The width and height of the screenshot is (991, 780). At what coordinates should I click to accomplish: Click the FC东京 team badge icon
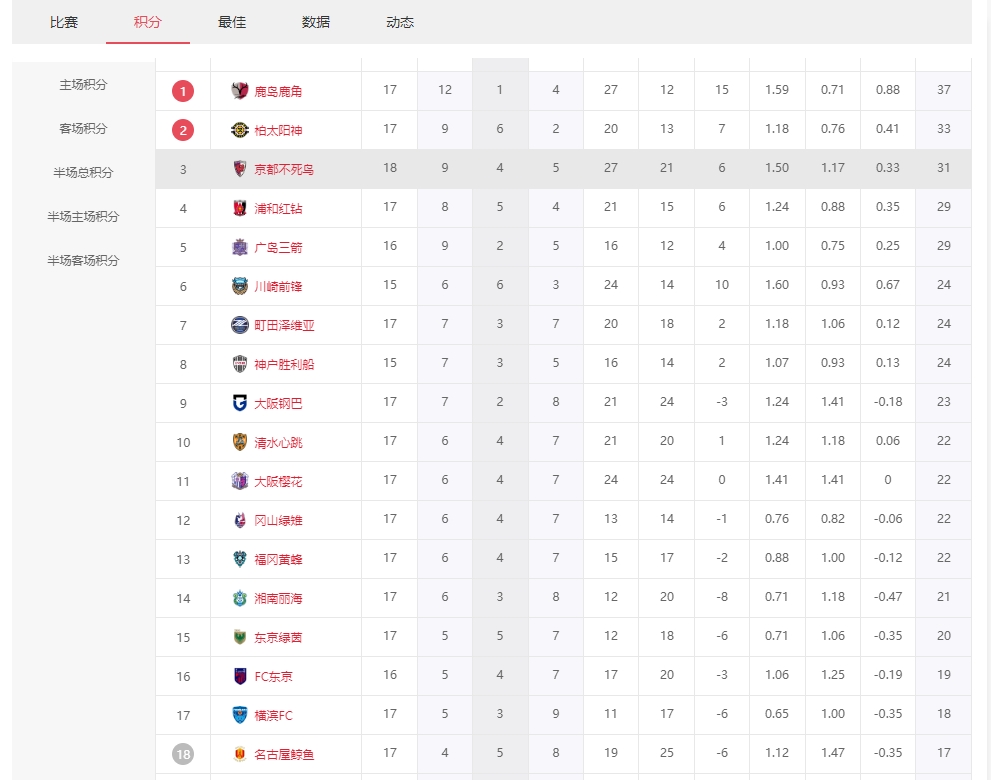(240, 676)
